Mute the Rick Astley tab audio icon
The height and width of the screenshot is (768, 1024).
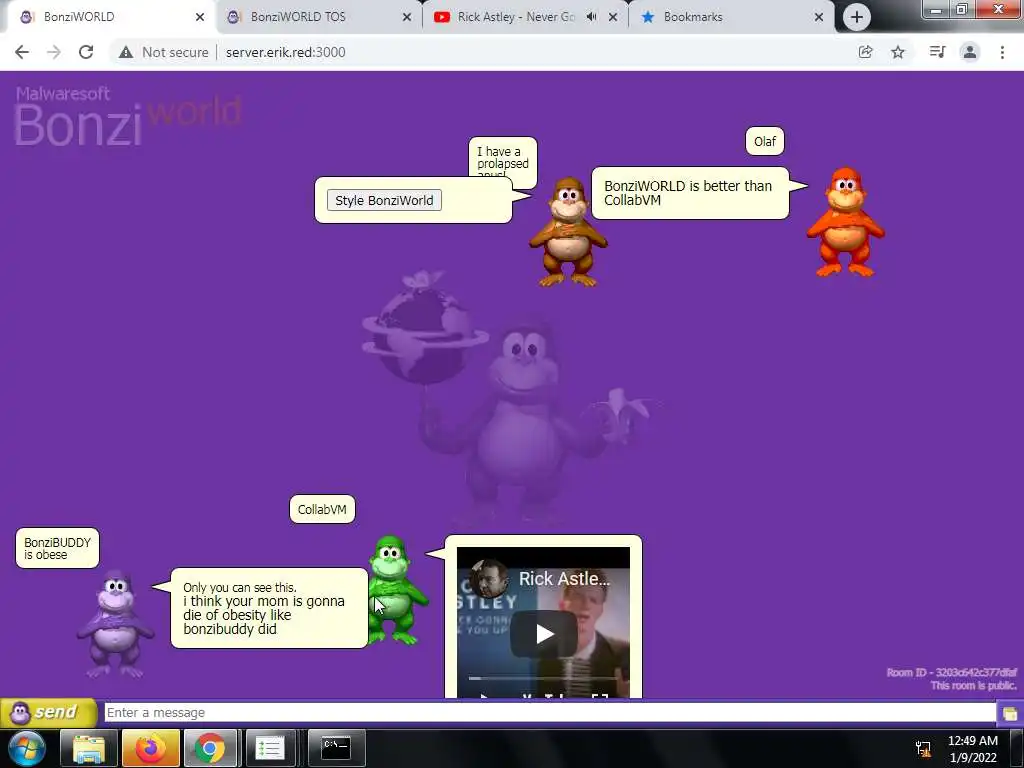[x=591, y=17]
